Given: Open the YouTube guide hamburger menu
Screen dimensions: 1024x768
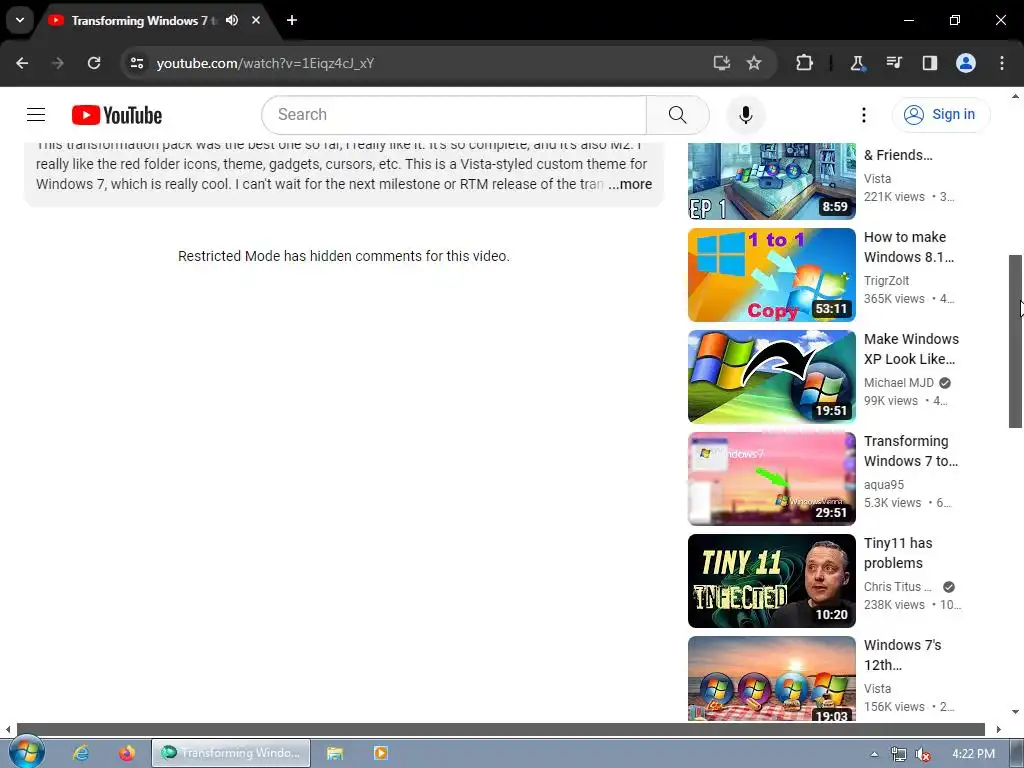Looking at the screenshot, I should click(36, 115).
